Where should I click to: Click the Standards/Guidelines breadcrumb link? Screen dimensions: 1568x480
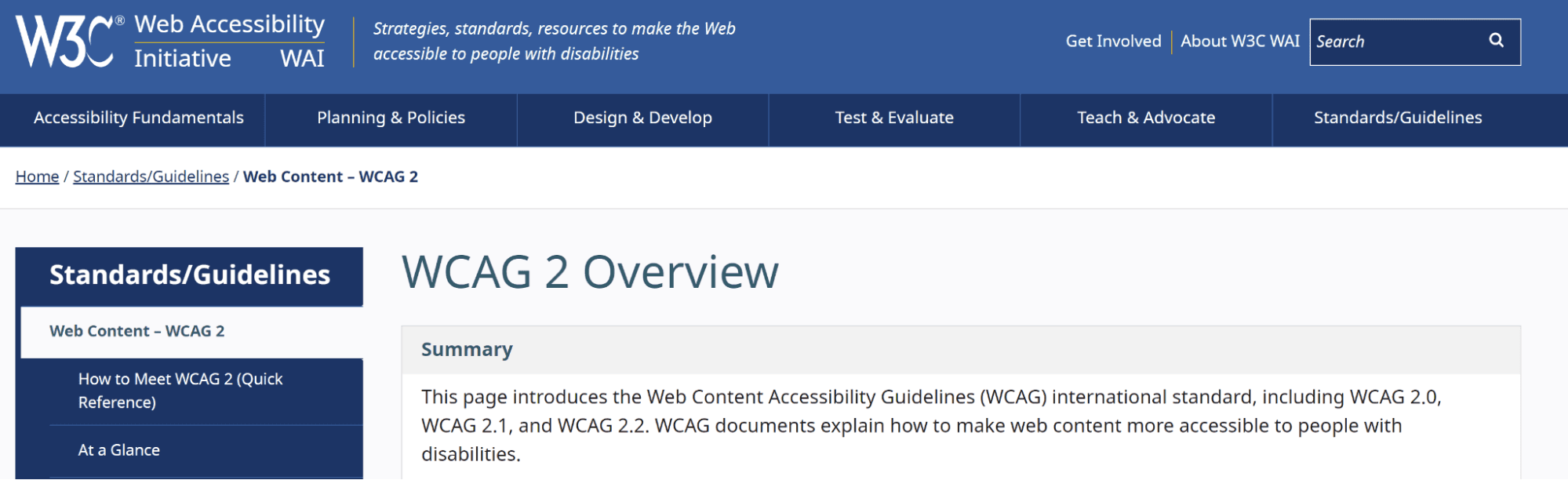tap(151, 177)
